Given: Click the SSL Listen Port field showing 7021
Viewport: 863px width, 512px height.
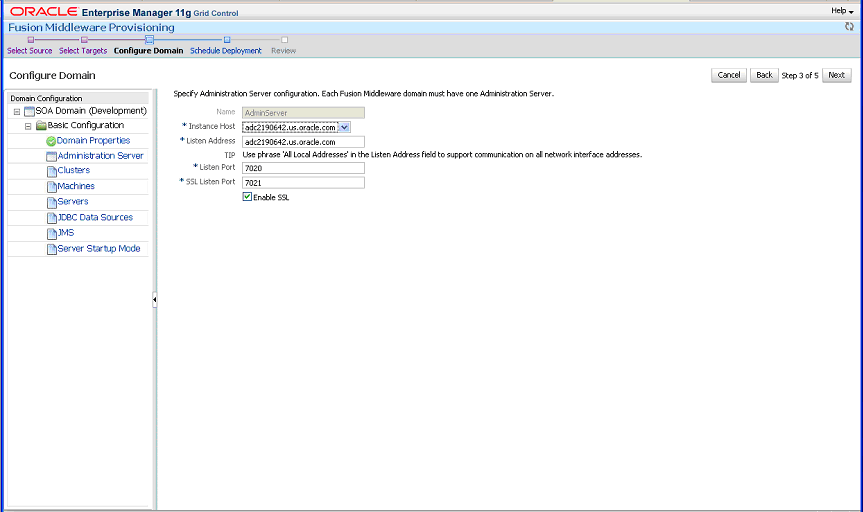Looking at the screenshot, I should [303, 183].
